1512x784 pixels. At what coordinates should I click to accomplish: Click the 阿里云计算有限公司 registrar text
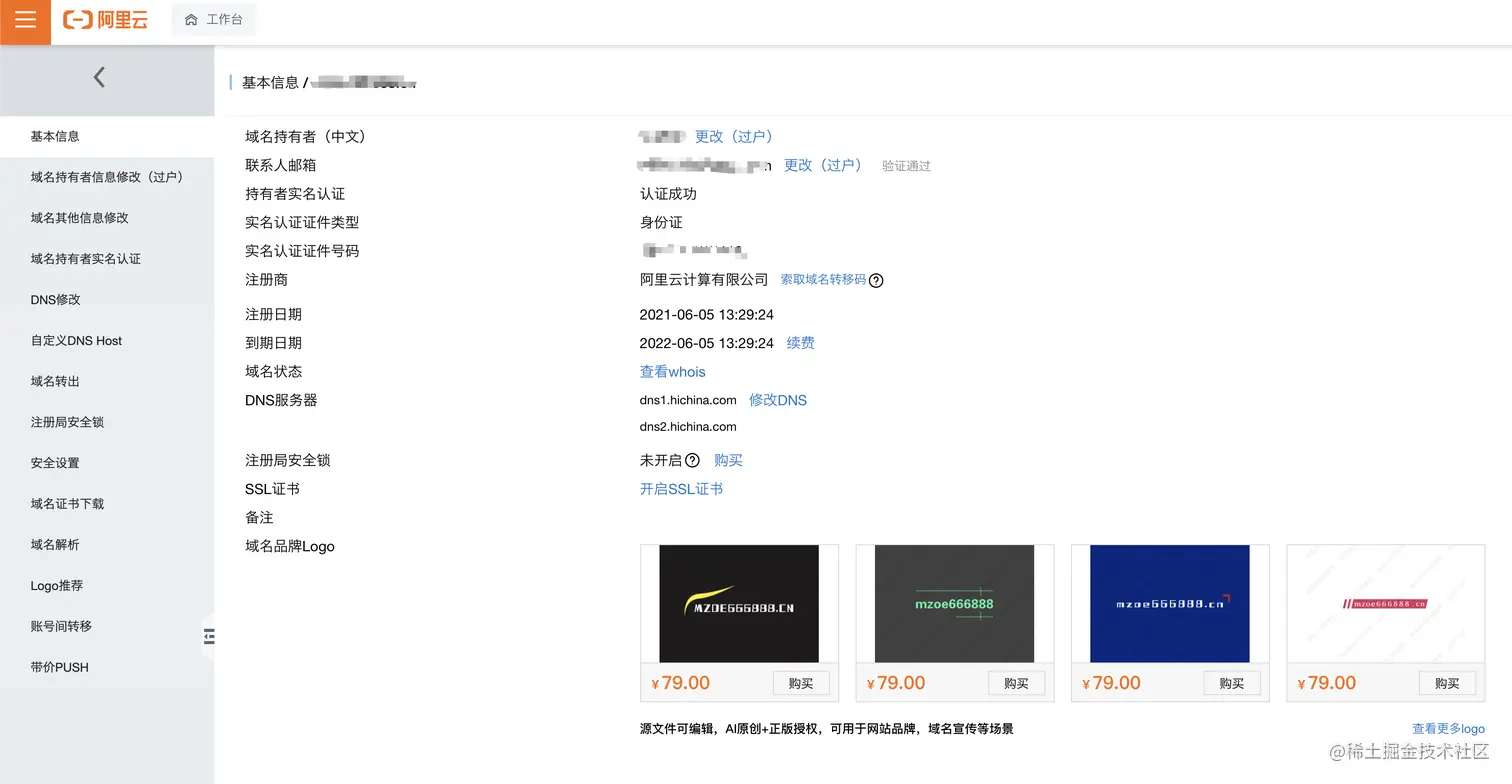click(x=704, y=280)
